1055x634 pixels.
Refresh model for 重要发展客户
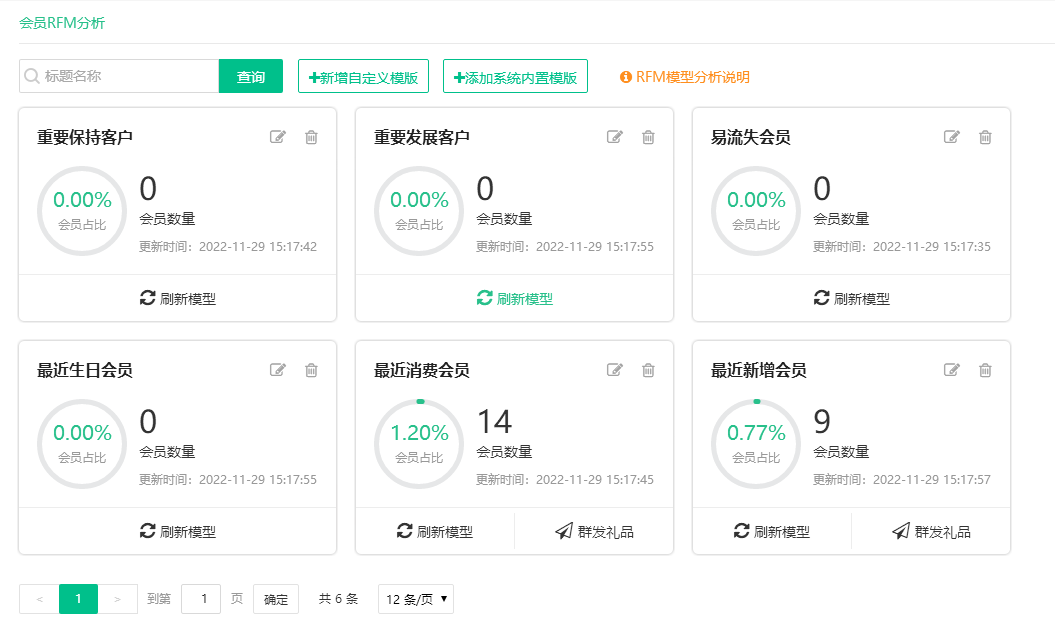[x=514, y=298]
